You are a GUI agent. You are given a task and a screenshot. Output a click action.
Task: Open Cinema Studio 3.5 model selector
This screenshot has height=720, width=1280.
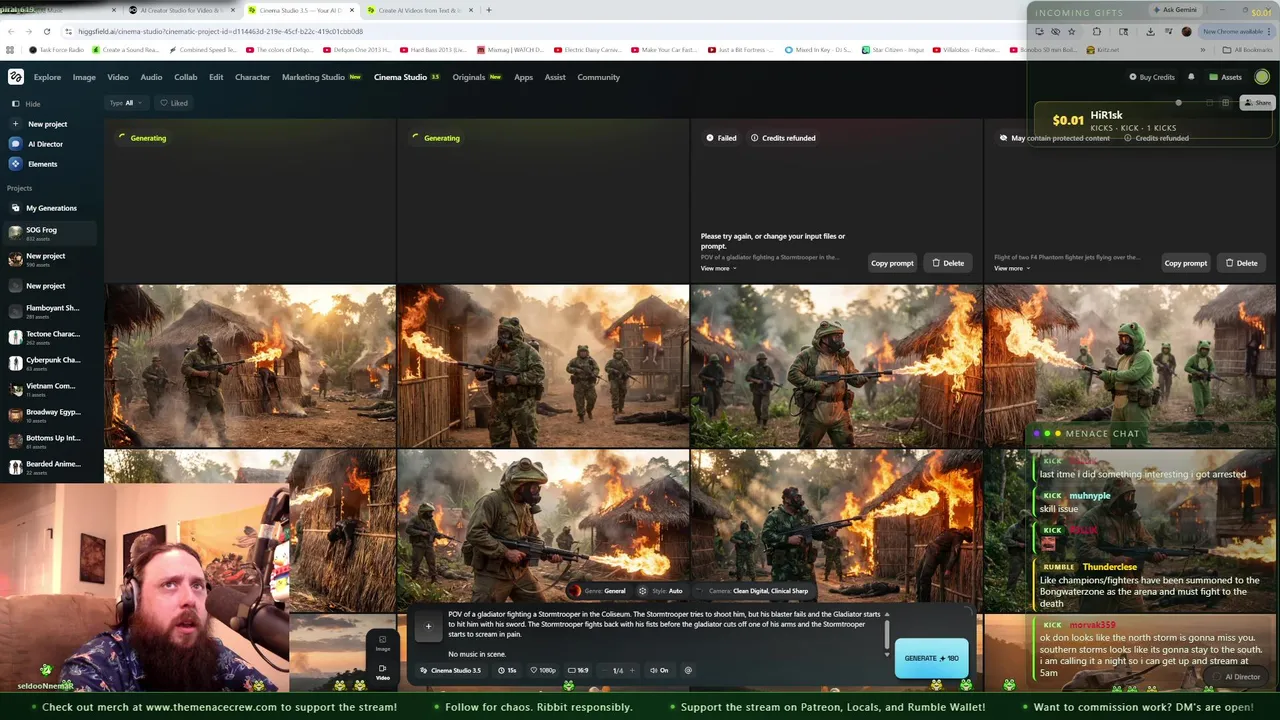point(450,670)
